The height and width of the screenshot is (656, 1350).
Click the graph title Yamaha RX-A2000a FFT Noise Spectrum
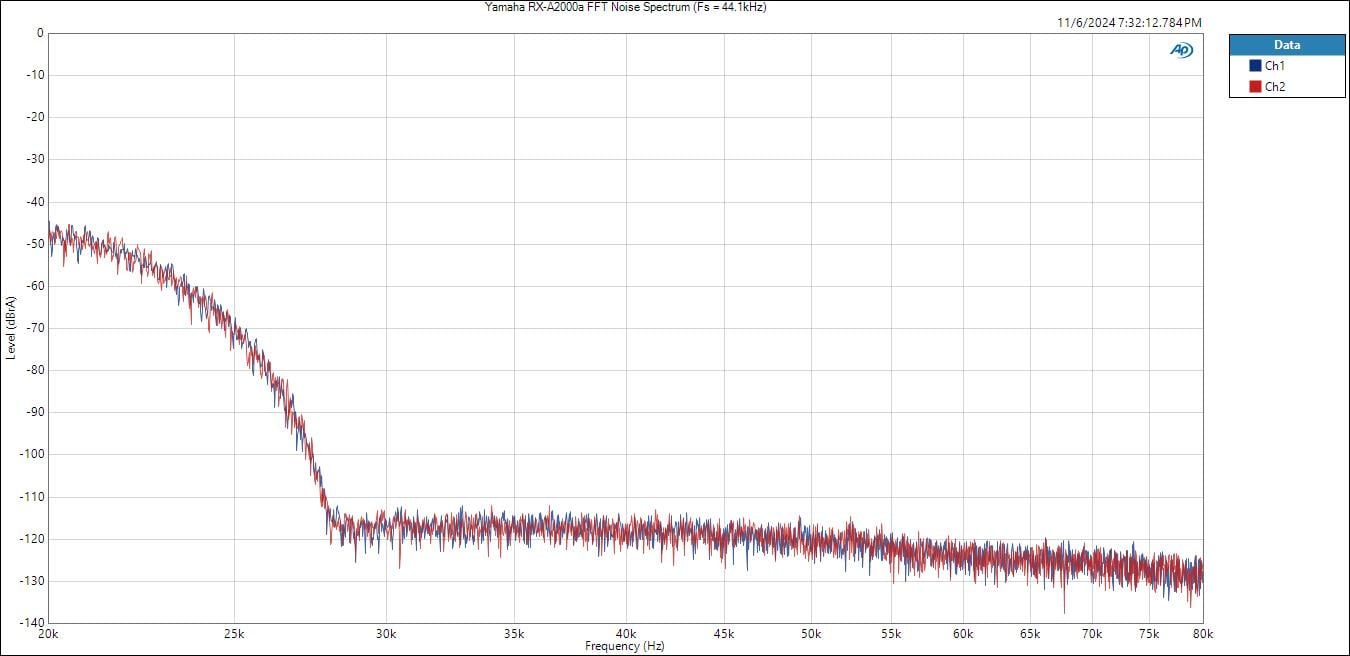pyautogui.click(x=626, y=7)
